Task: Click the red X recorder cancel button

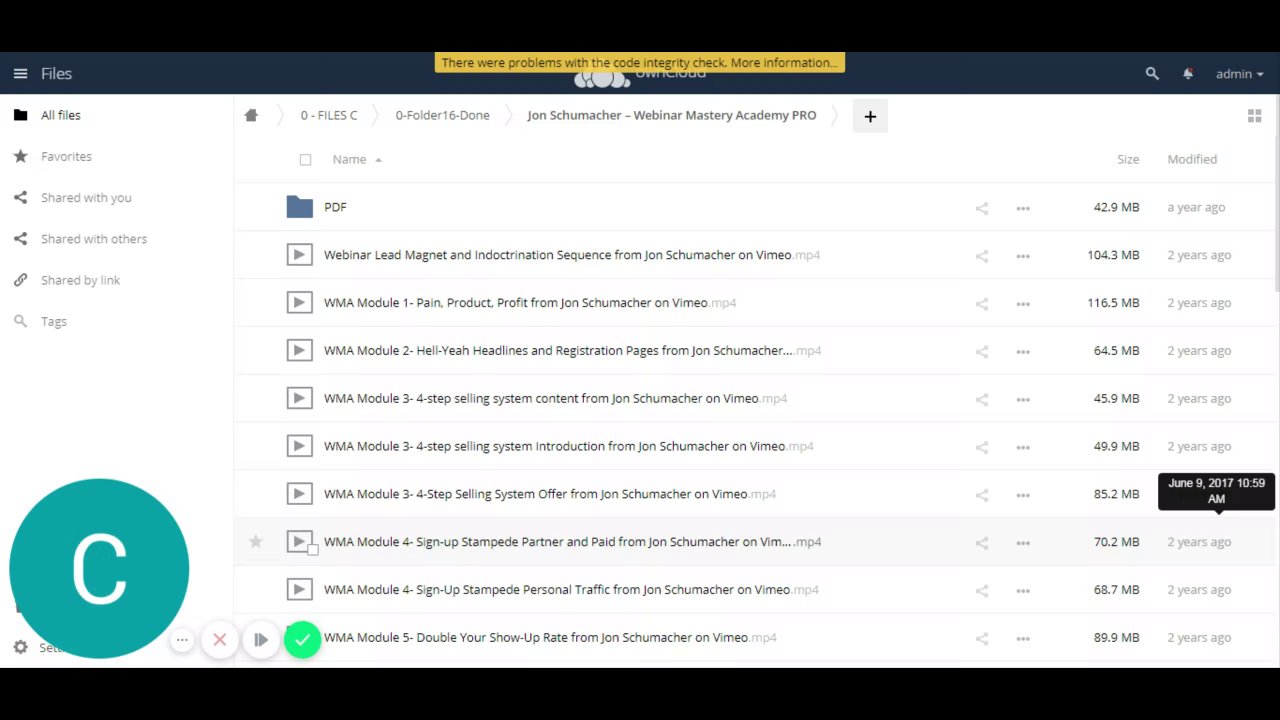Action: (220, 640)
